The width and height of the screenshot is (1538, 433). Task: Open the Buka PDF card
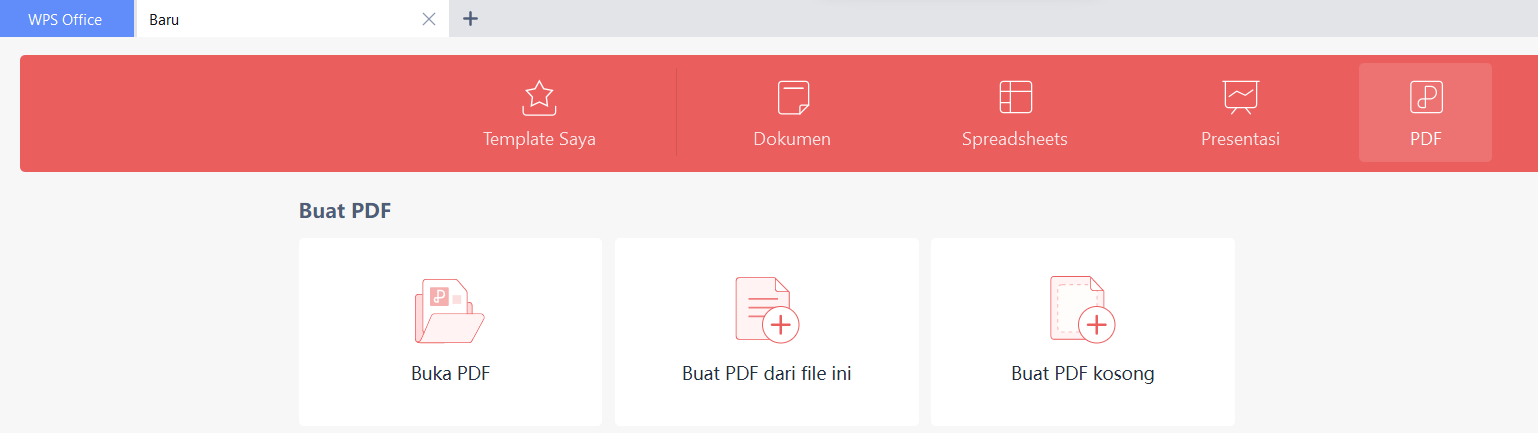tap(450, 332)
